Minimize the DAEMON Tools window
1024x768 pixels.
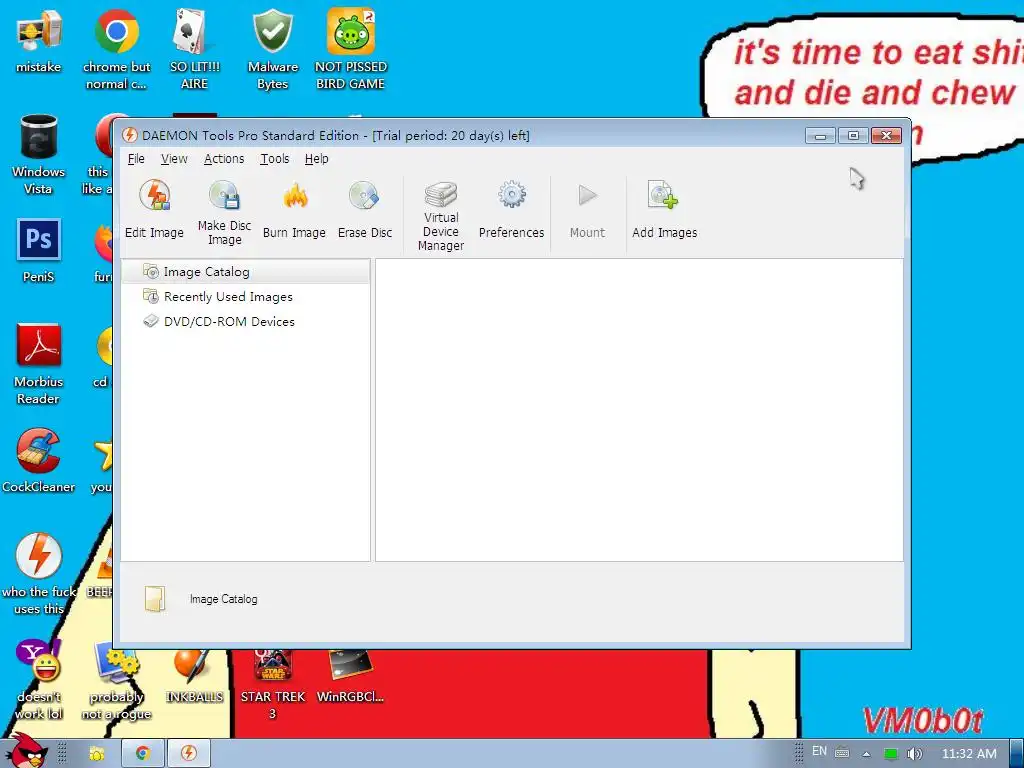(820, 136)
